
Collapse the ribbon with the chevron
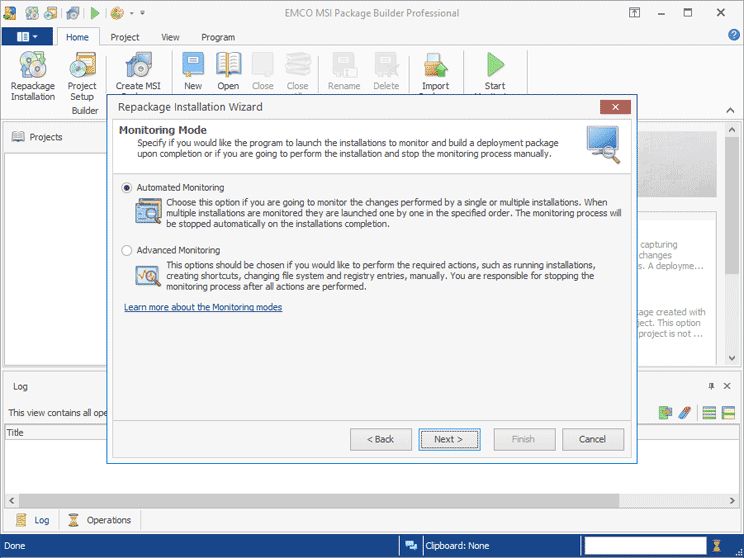coord(730,110)
